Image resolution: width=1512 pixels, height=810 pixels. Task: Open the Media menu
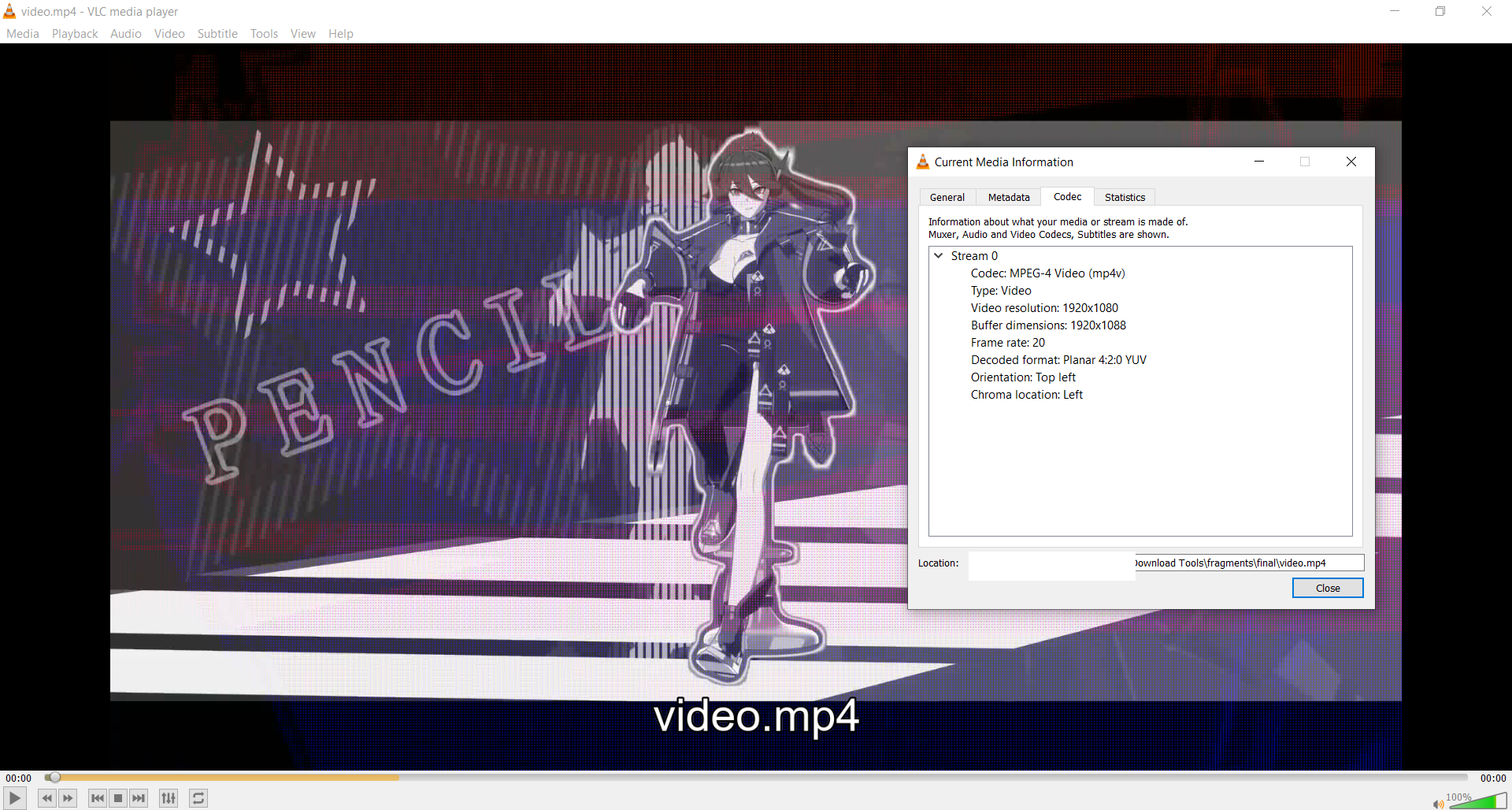click(23, 34)
